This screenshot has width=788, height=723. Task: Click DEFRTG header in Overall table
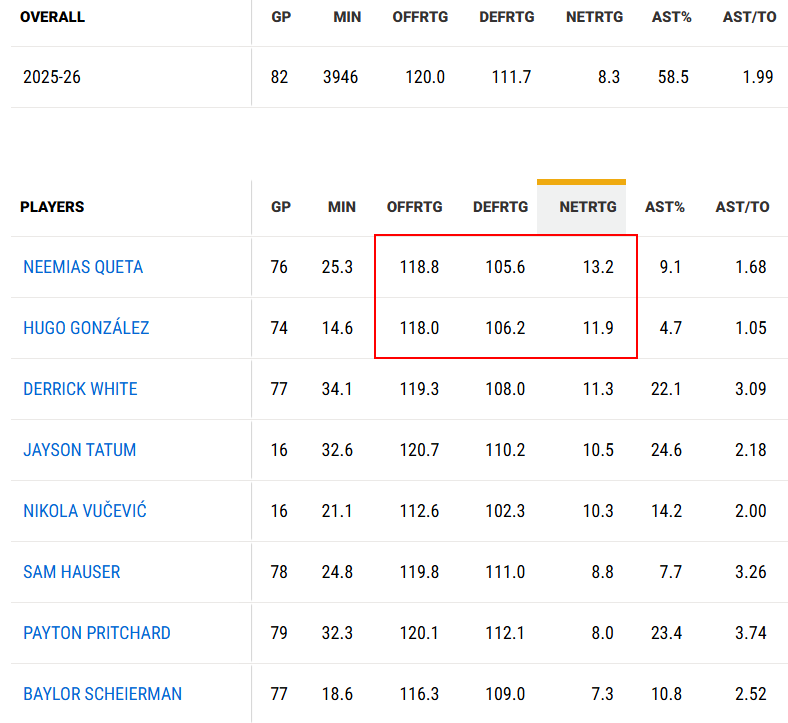507,17
